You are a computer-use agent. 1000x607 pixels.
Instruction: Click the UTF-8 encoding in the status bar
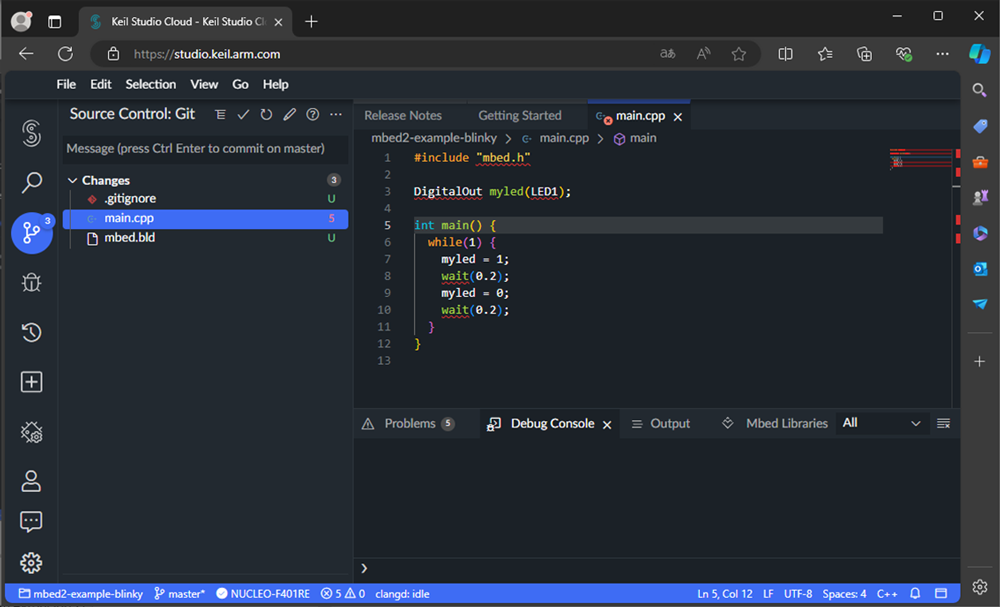coord(797,594)
